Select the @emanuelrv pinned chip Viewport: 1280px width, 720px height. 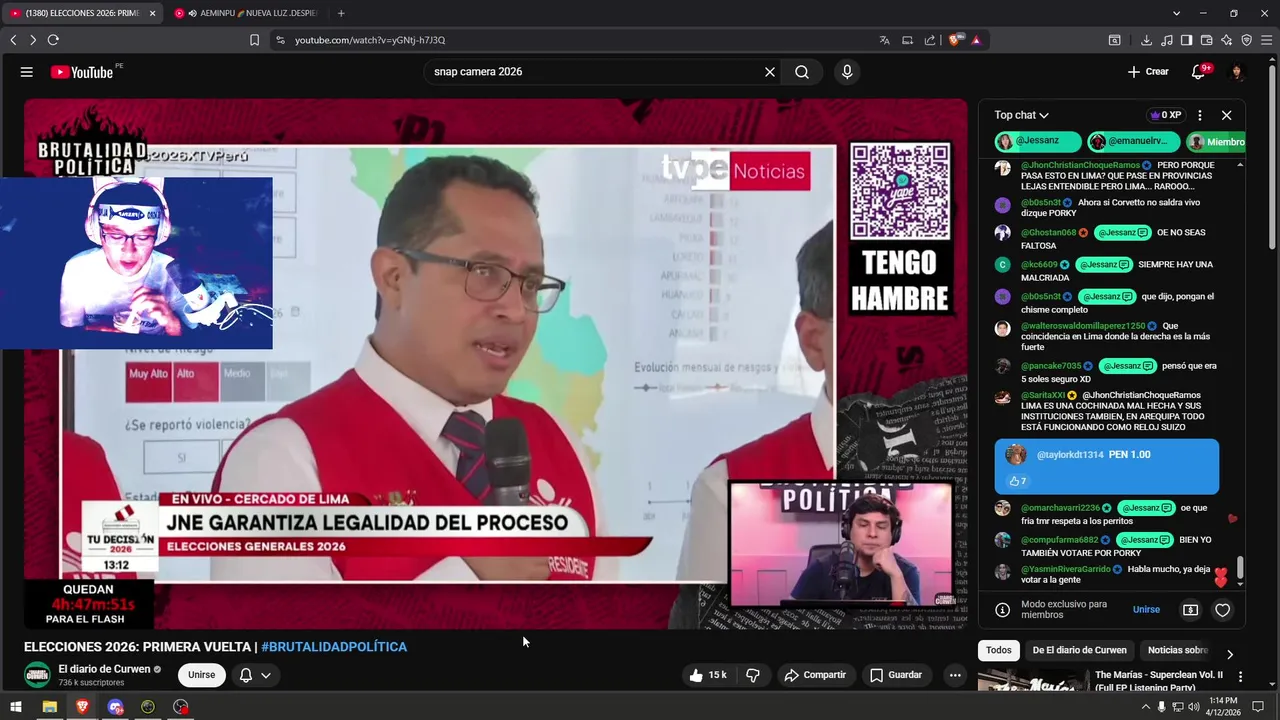[x=1133, y=141]
